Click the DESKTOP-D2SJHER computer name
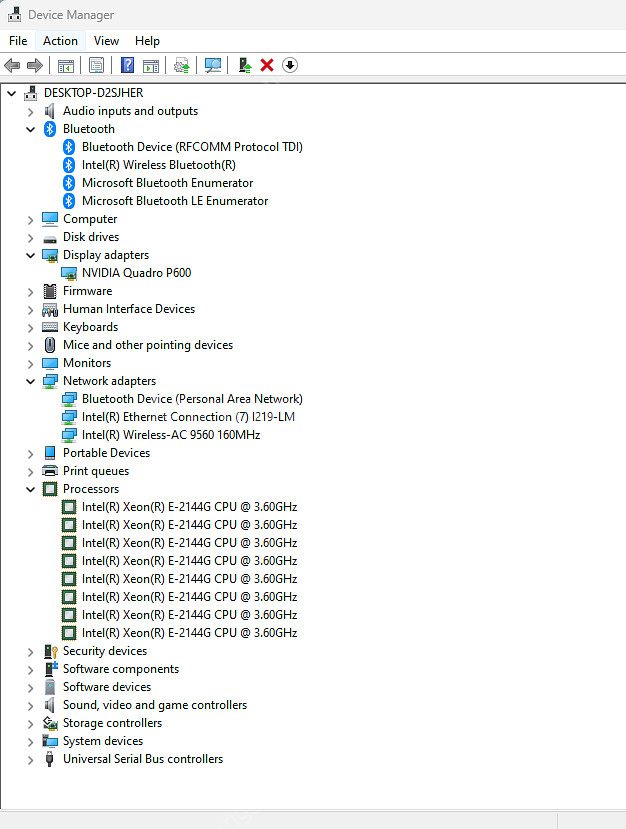 click(x=94, y=93)
